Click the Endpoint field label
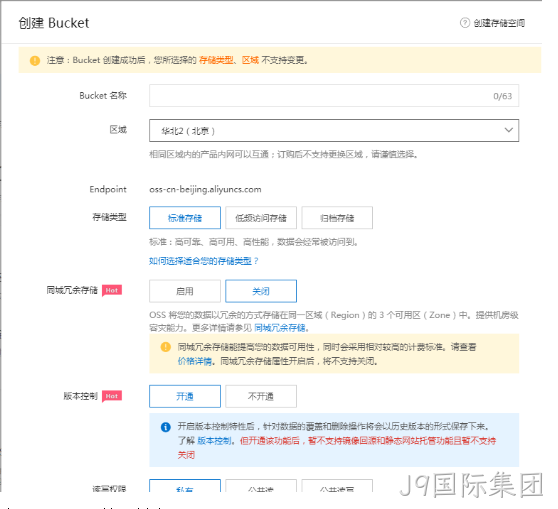558x509 pixels. click(108, 189)
